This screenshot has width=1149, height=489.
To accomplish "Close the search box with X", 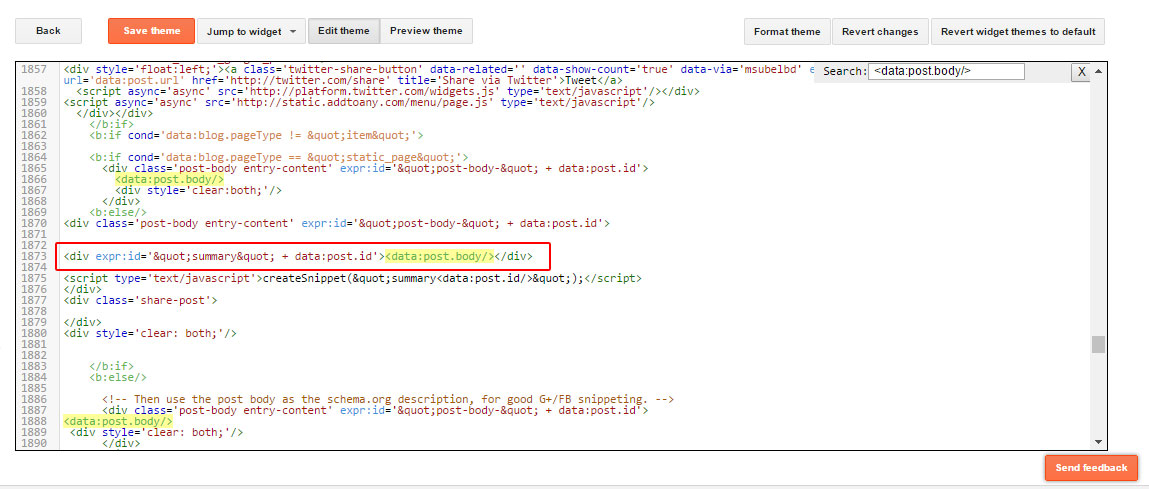I will (x=1081, y=72).
